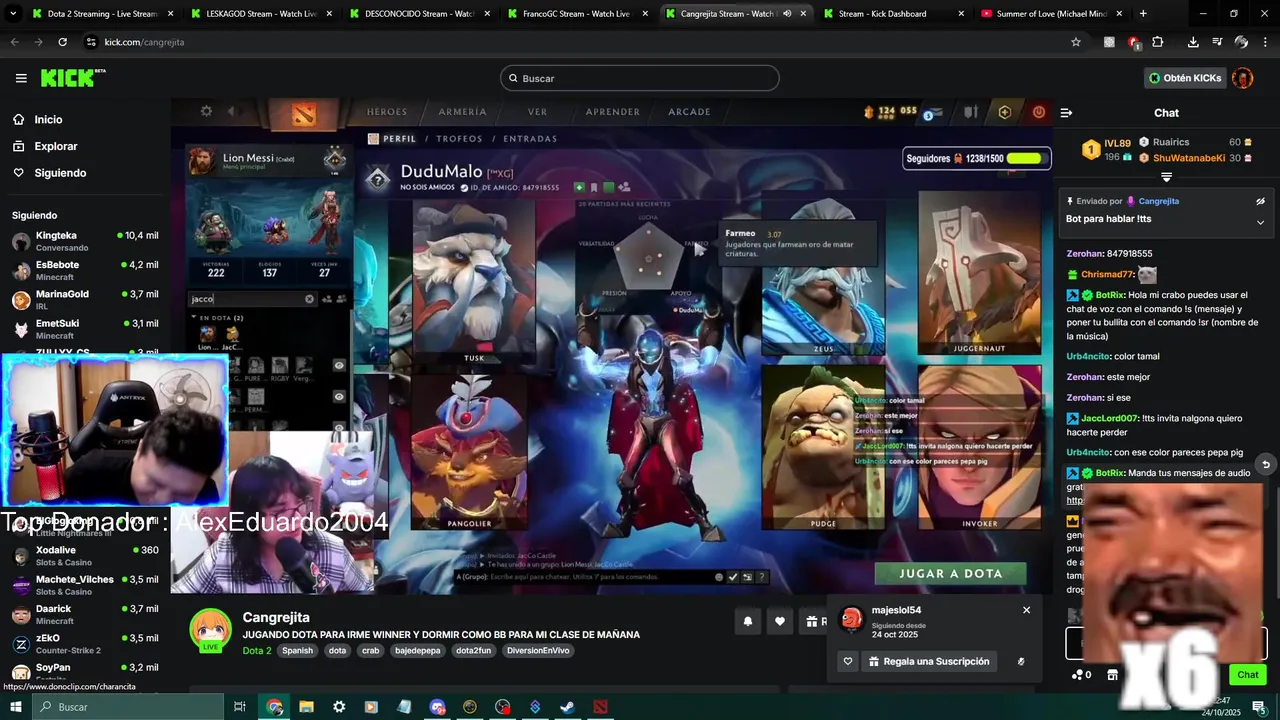The image size is (1280, 720).
Task: Expand the gift leaderboard below ShuWatanabeKi
Action: [1166, 177]
